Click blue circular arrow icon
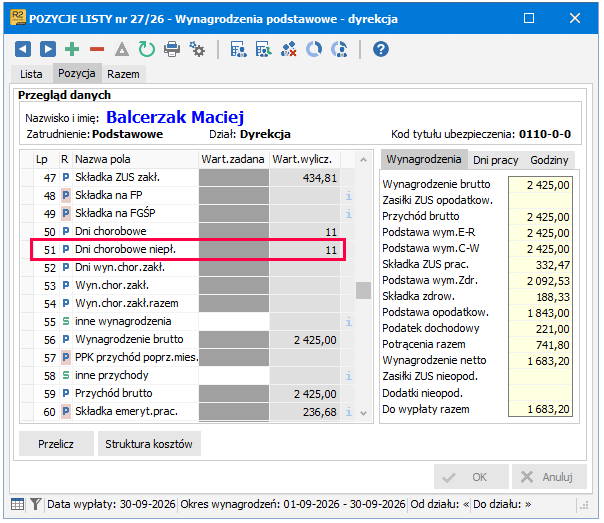604x523 pixels. coord(314,49)
